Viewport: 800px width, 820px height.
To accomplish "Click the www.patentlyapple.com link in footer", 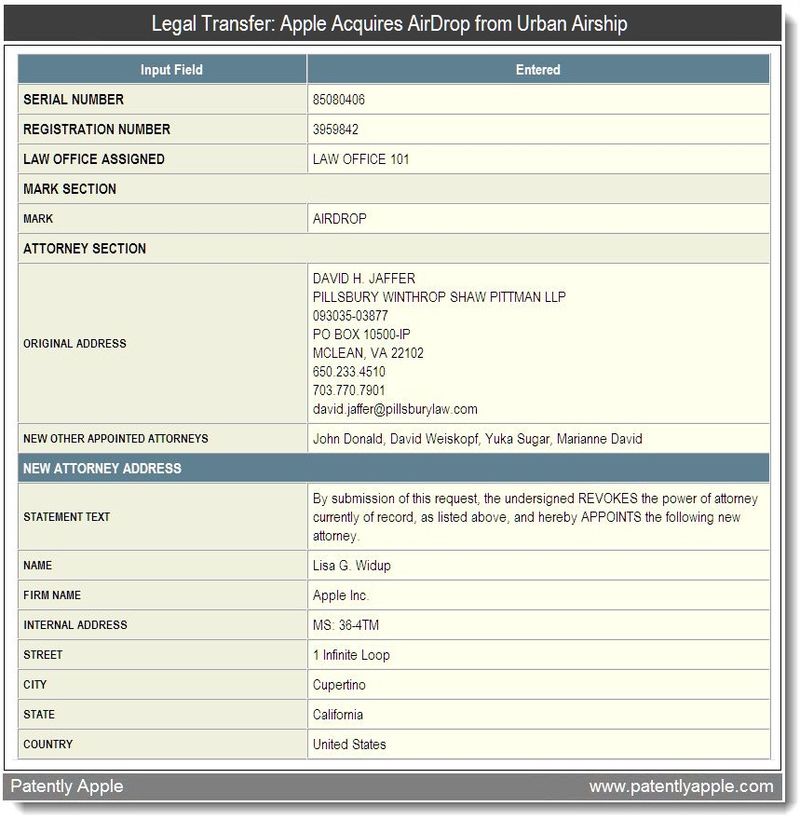I will (681, 786).
